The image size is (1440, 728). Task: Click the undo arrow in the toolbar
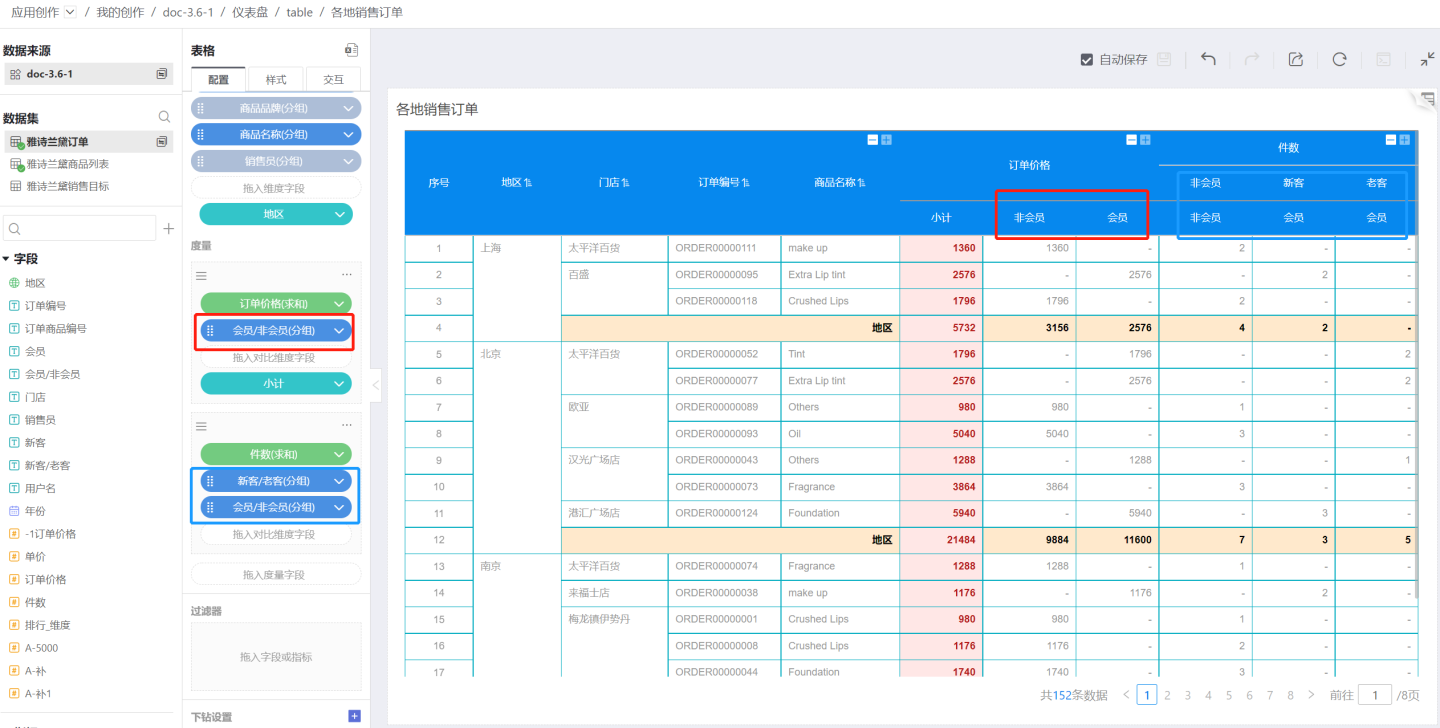1208,59
